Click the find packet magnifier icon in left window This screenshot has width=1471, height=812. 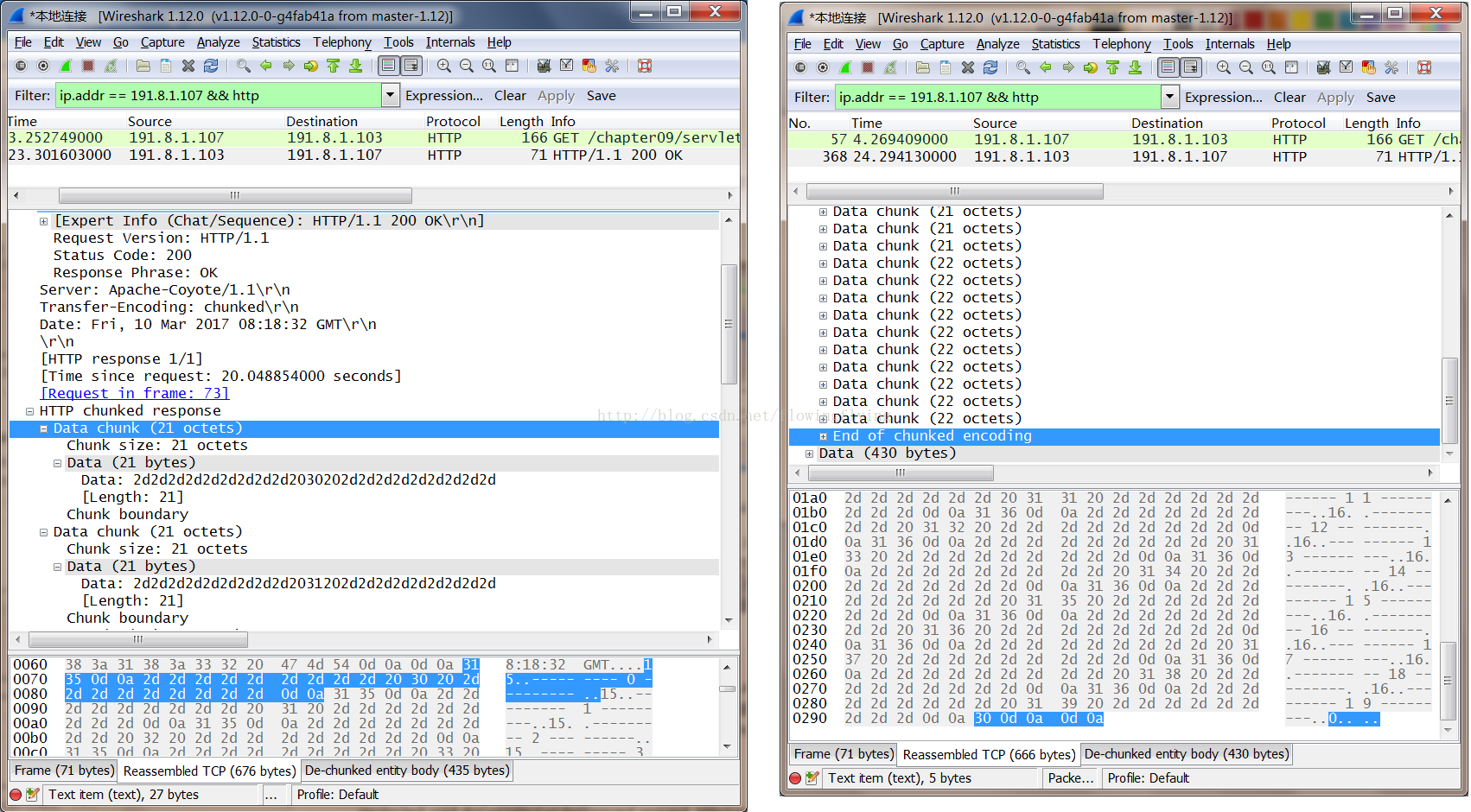pos(244,66)
